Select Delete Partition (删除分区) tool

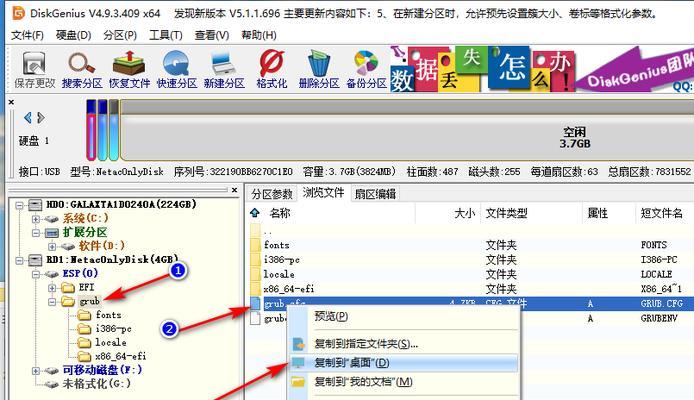click(x=319, y=70)
